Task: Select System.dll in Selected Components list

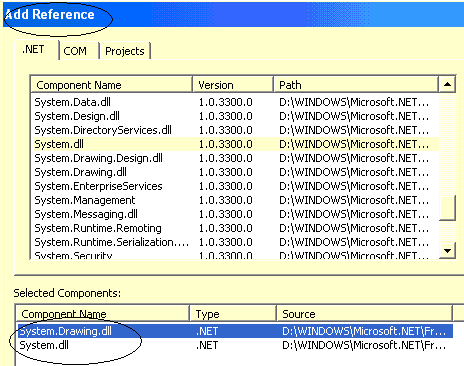Action: (235, 345)
